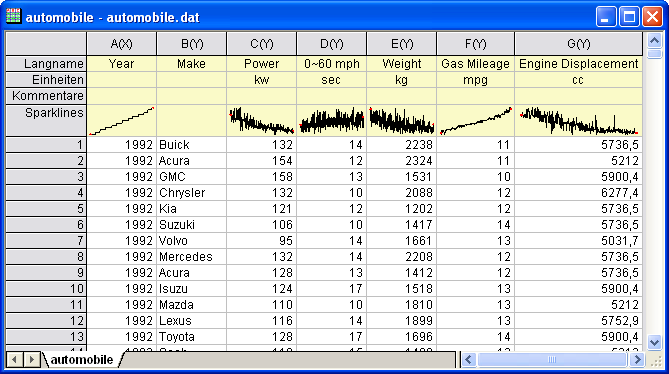Select column C(Y) header
669x374 pixels.
(262, 43)
